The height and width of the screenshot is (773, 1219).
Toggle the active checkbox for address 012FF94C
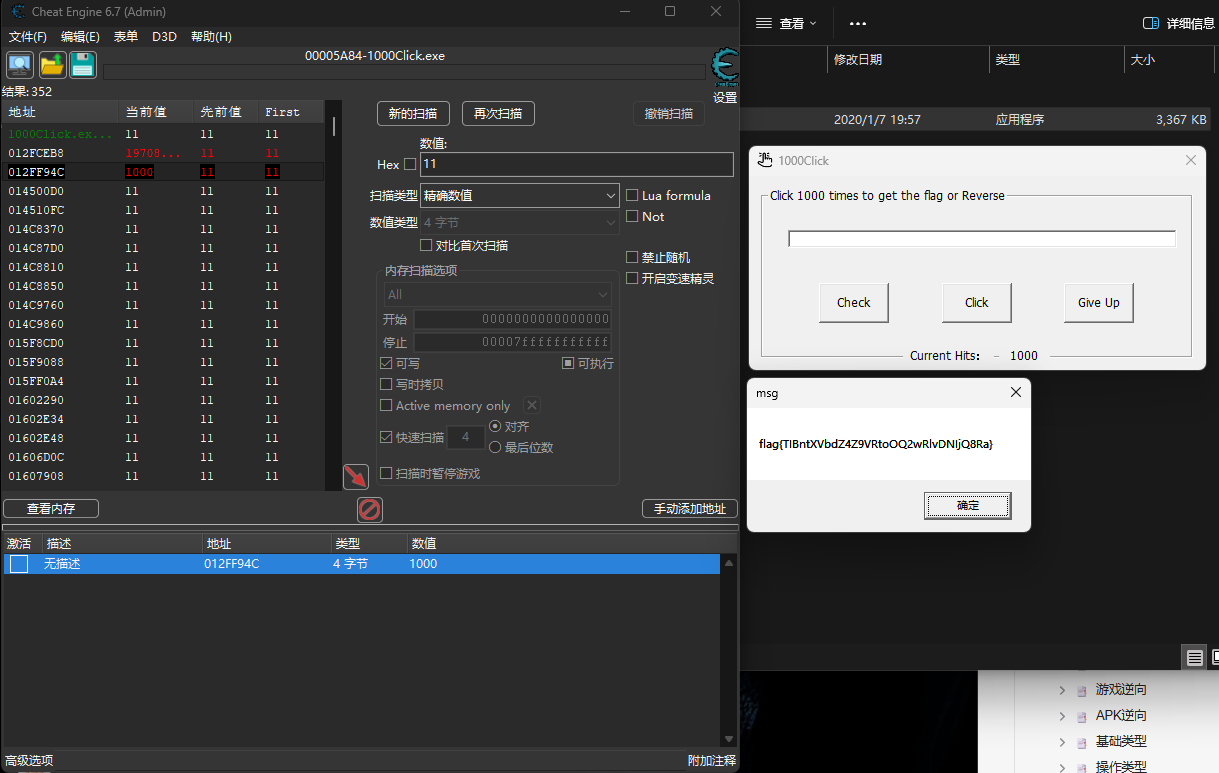tap(19, 564)
